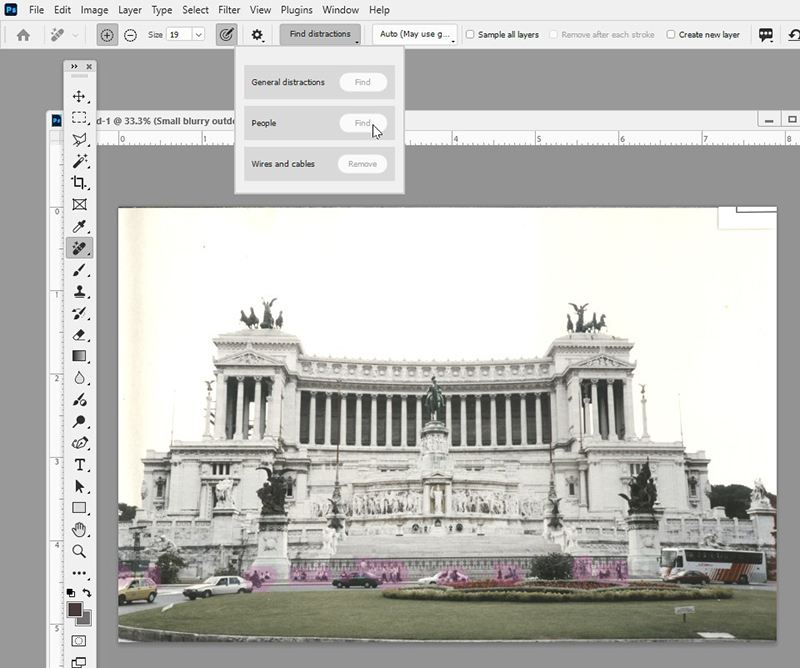Screen dimensions: 800x668
Task: Toggle Quick Mask mode
Action: 79,641
